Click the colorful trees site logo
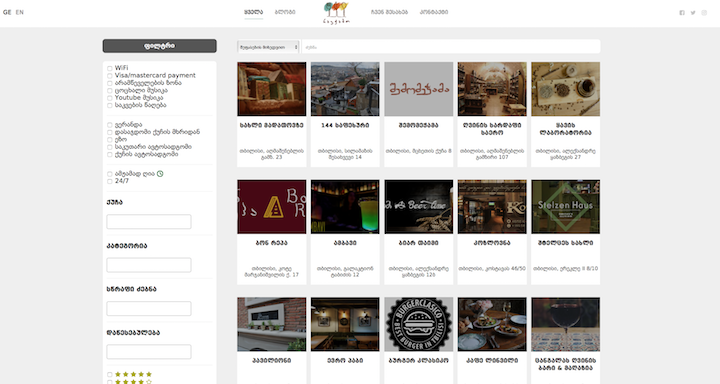This screenshot has width=720, height=384. (336, 12)
